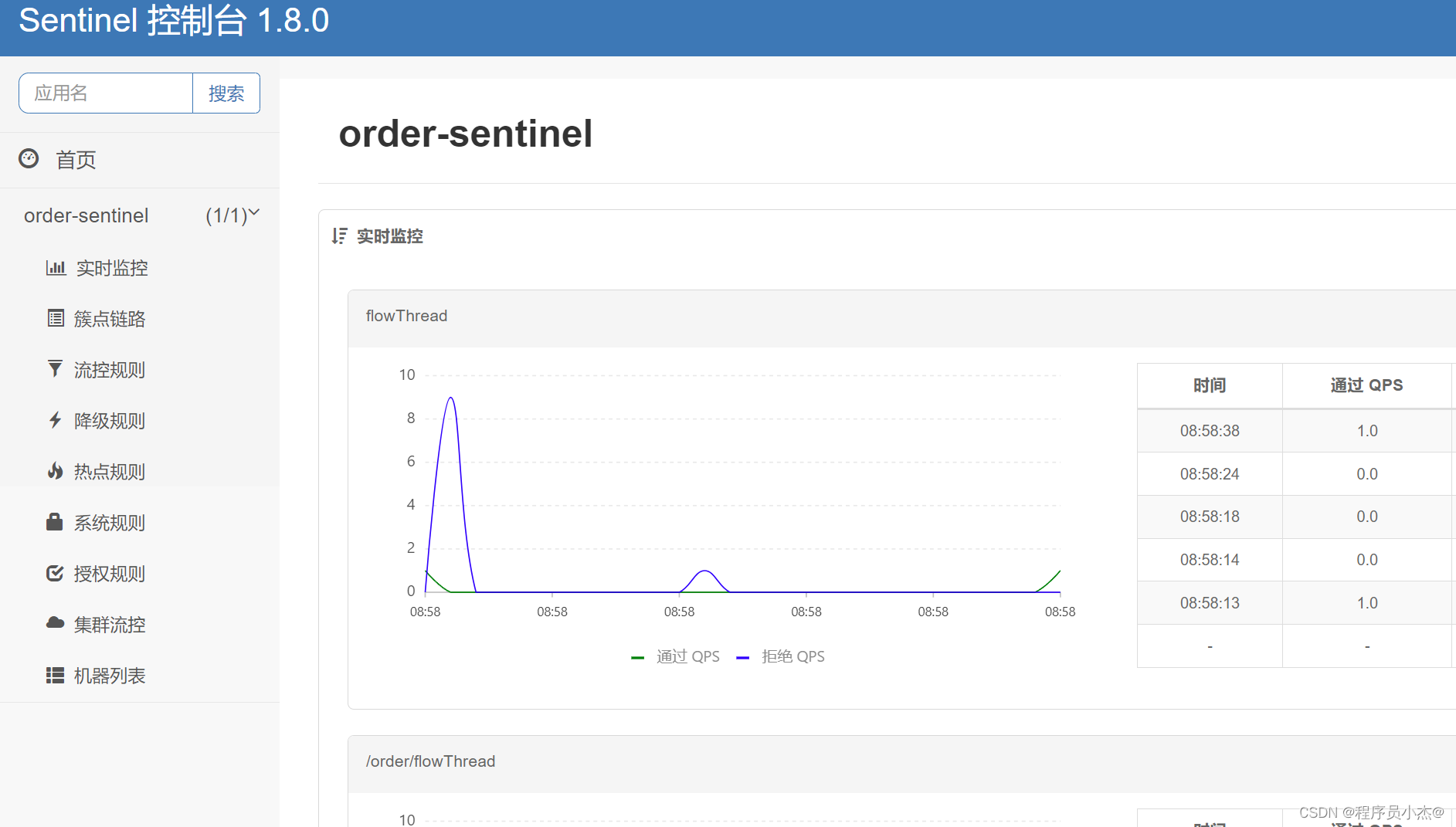Image resolution: width=1456 pixels, height=827 pixels.
Task: Toggle 通过 QPS legend entry in flowThread chart
Action: pos(687,656)
